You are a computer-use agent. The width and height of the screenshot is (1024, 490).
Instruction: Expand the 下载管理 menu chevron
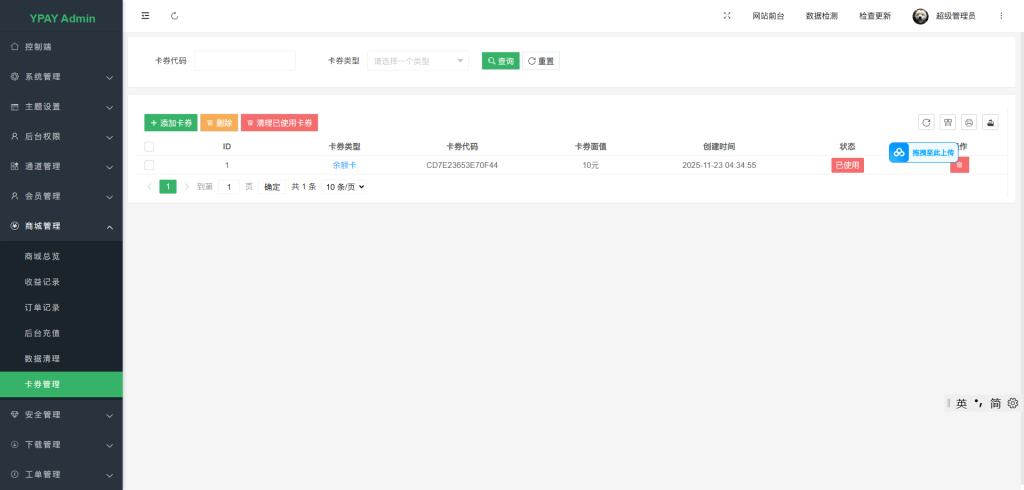110,446
